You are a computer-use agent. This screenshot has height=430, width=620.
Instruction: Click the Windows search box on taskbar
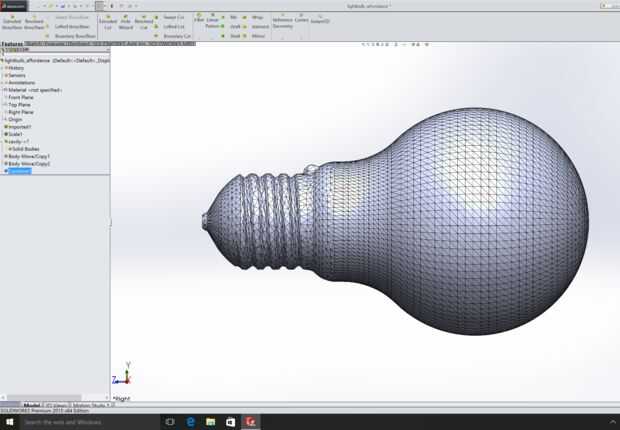click(80, 422)
